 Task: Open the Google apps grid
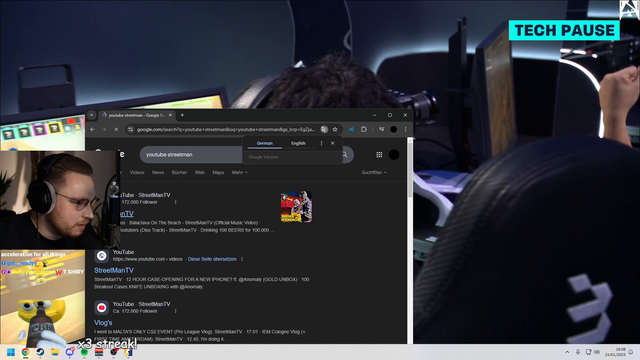[x=379, y=155]
